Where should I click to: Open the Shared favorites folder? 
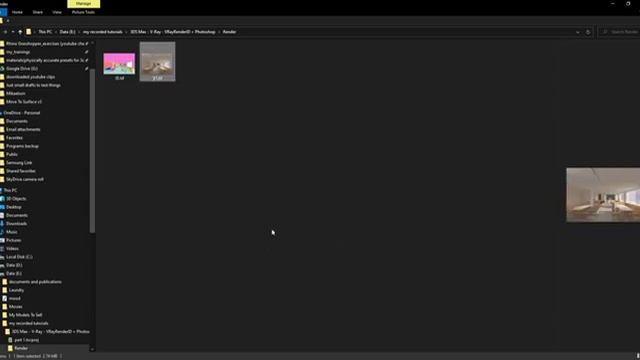20,171
